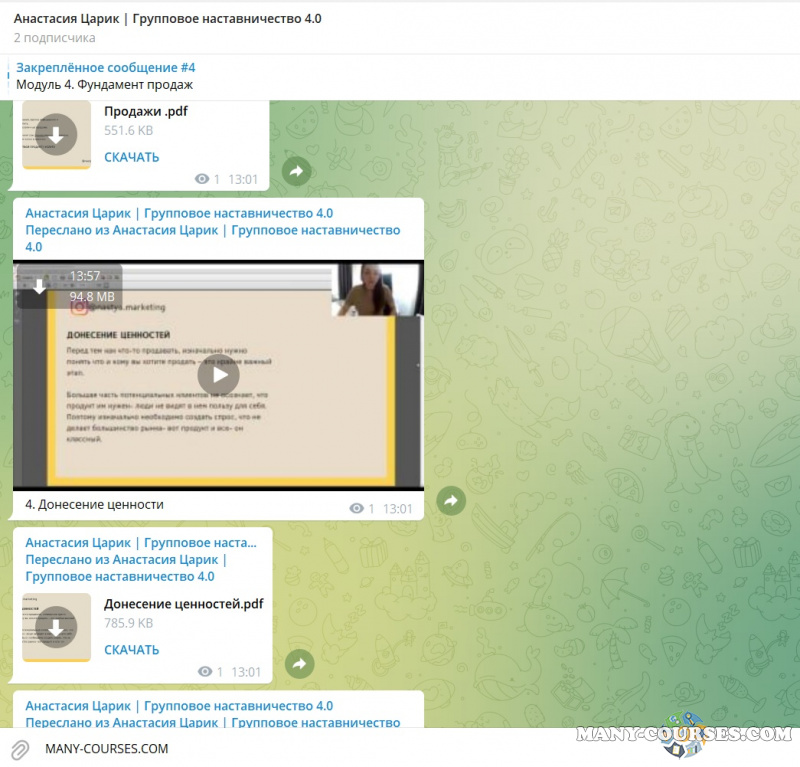This screenshot has height=767, width=800.
Task: Open the Донесение ценностей.pdf file name
Action: point(183,604)
